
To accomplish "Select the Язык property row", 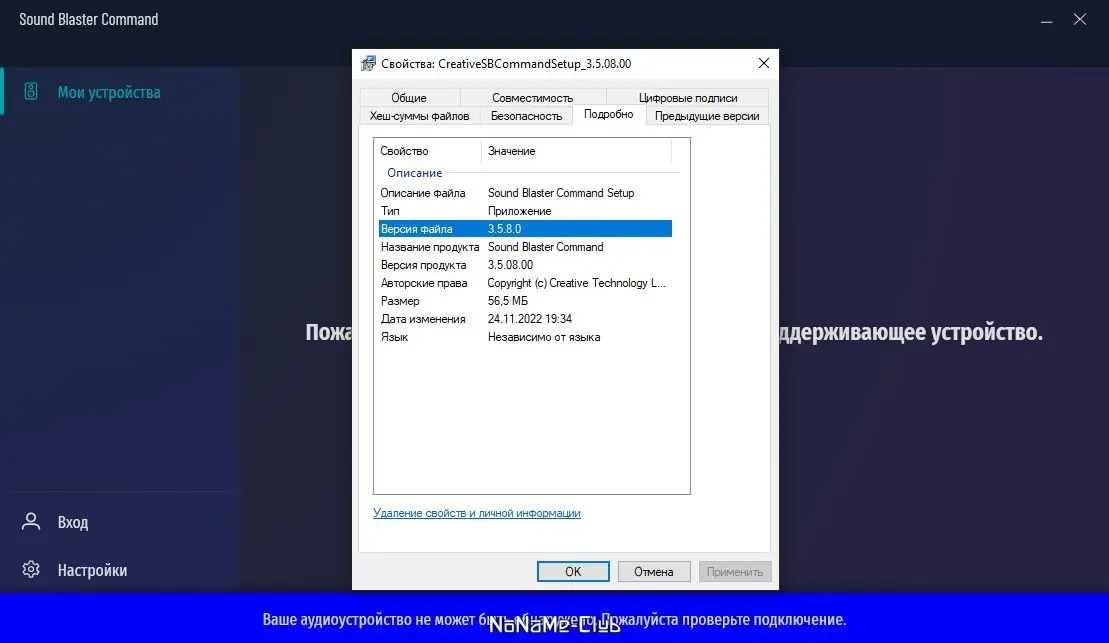I will 525,337.
